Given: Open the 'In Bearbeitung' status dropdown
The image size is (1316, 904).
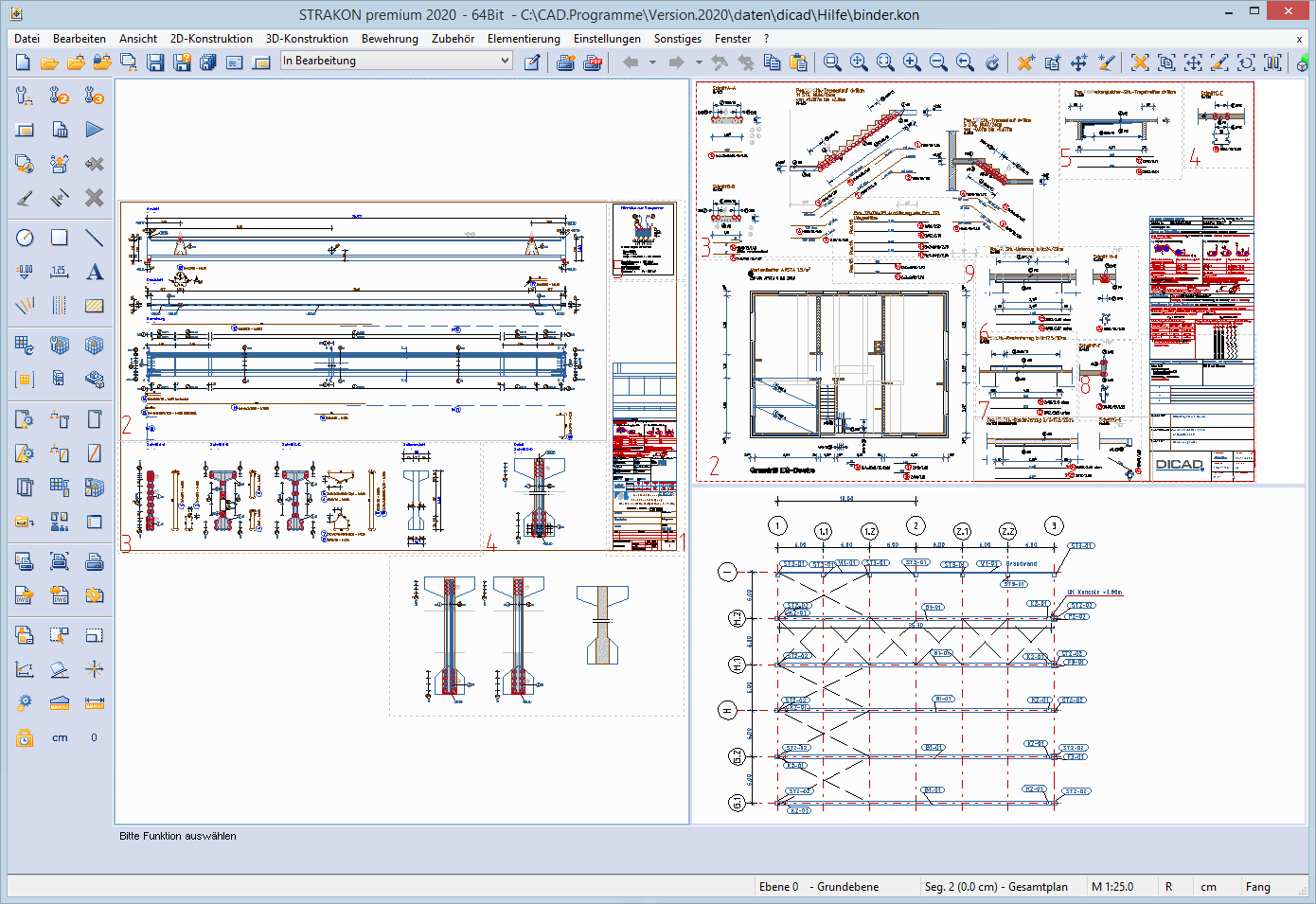Looking at the screenshot, I should (x=396, y=61).
